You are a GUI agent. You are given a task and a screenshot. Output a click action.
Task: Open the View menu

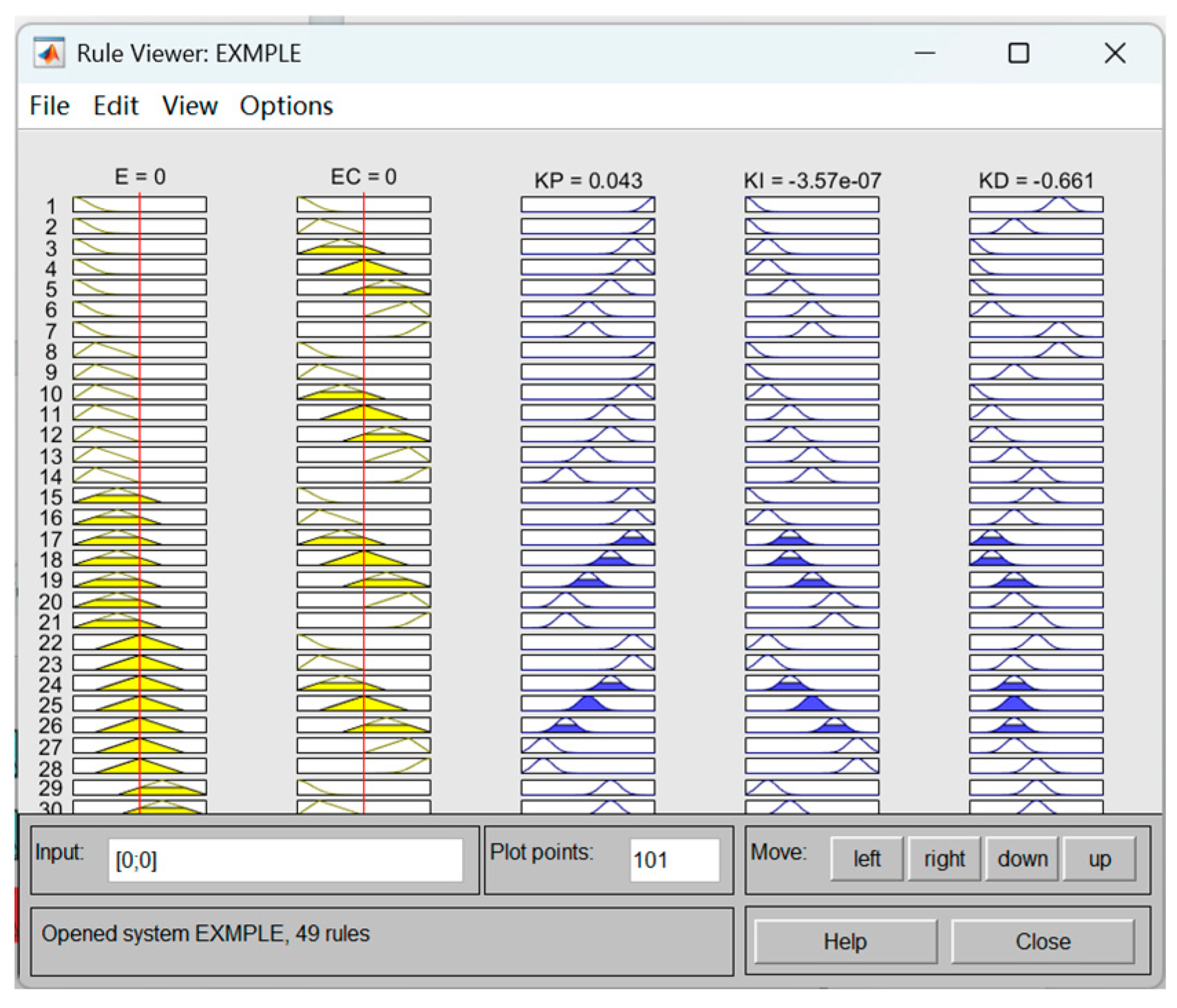pyautogui.click(x=190, y=106)
